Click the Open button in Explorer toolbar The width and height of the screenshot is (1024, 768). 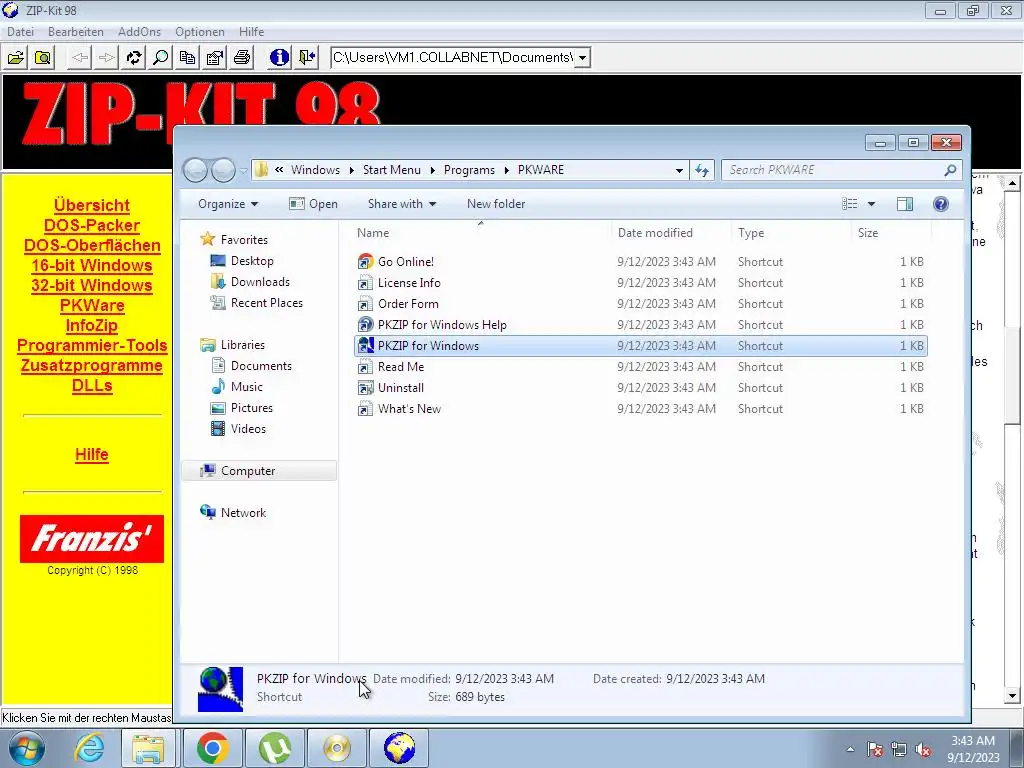(x=313, y=204)
